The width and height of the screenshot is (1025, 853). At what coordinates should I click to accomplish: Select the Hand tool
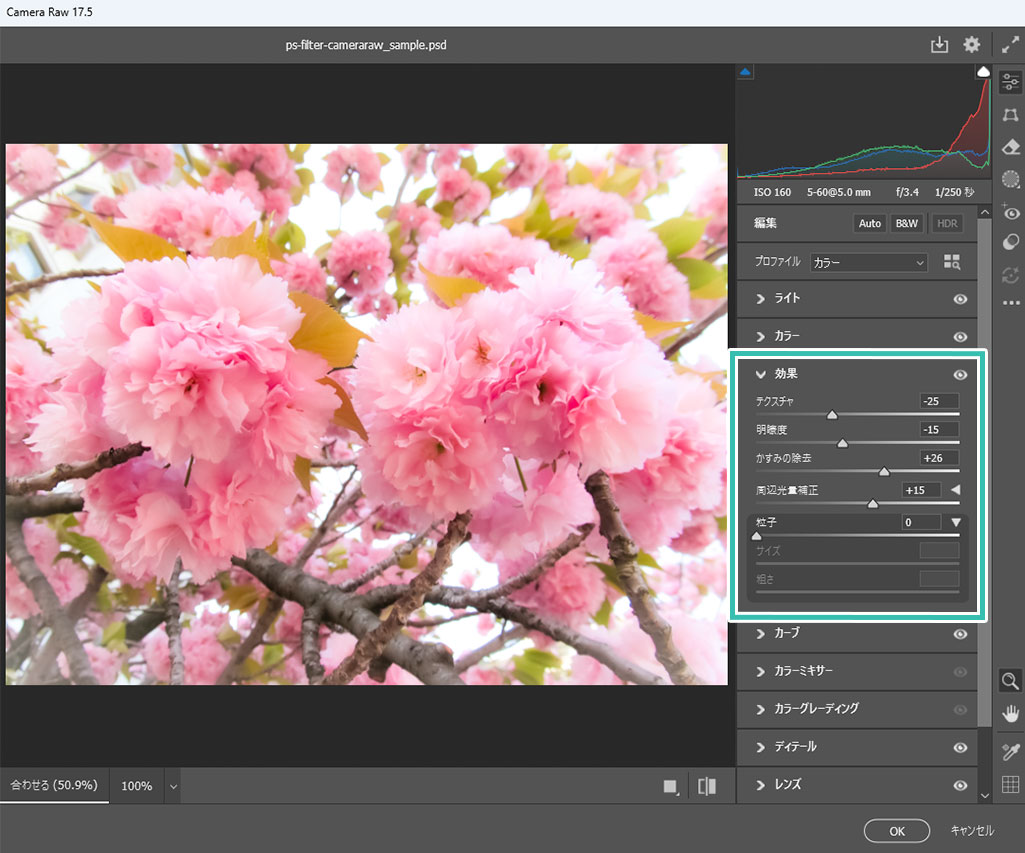tap(1010, 713)
